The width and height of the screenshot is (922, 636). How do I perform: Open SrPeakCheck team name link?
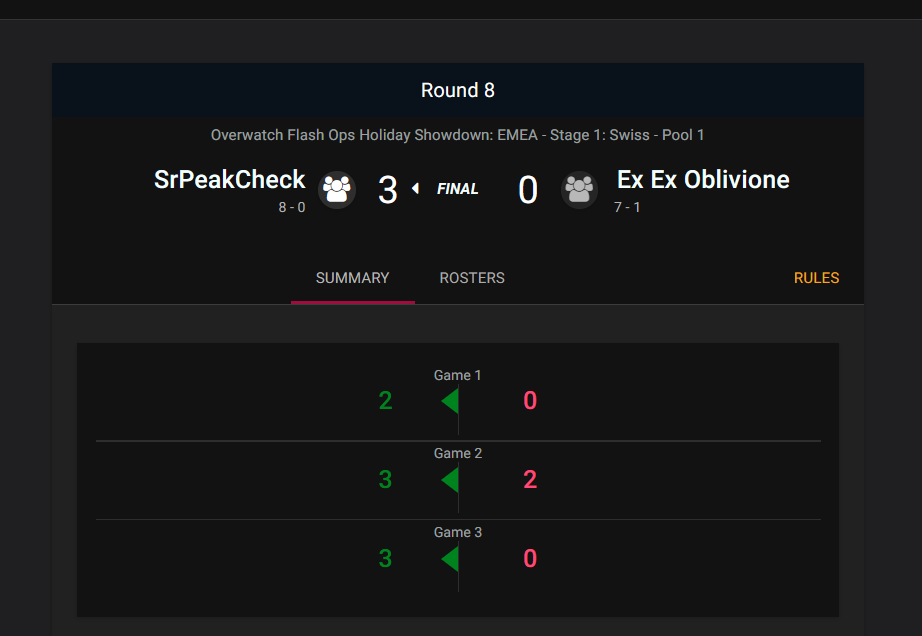(x=229, y=180)
